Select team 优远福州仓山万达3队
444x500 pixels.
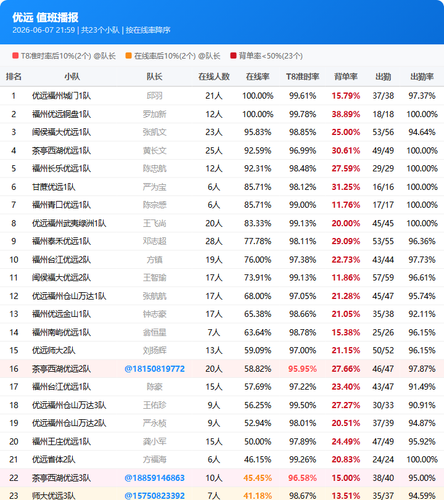click(69, 405)
